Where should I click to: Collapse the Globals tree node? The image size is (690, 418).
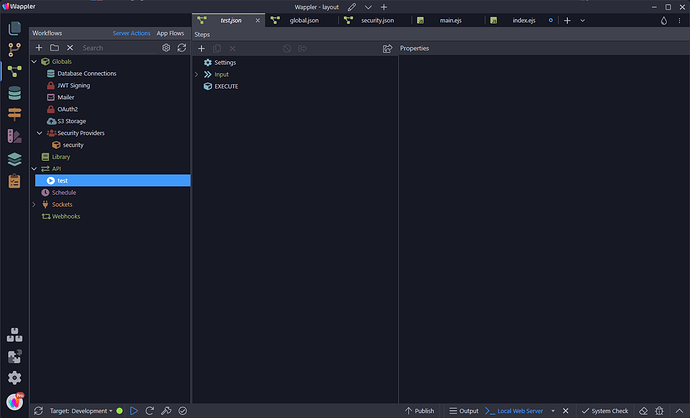click(34, 62)
